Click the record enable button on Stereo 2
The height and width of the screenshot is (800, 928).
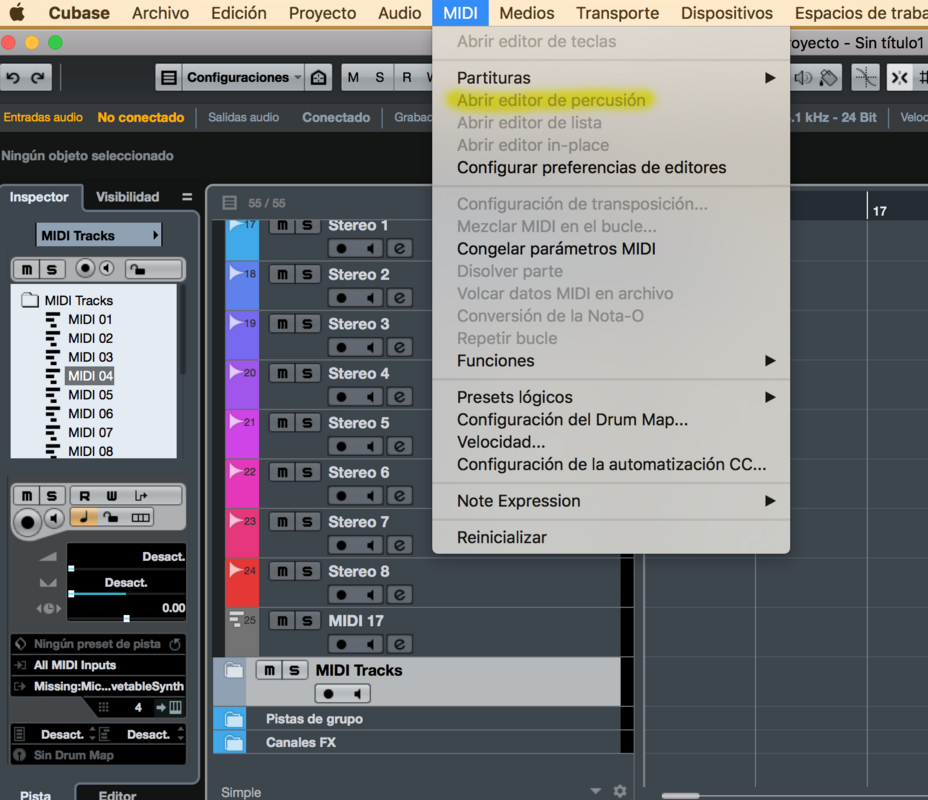pyautogui.click(x=342, y=298)
